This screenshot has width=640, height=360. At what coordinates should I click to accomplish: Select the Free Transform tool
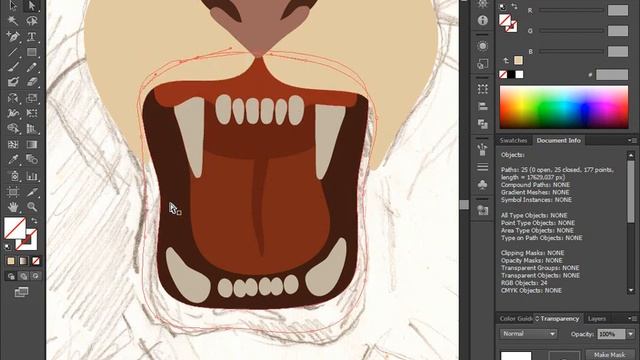31,113
